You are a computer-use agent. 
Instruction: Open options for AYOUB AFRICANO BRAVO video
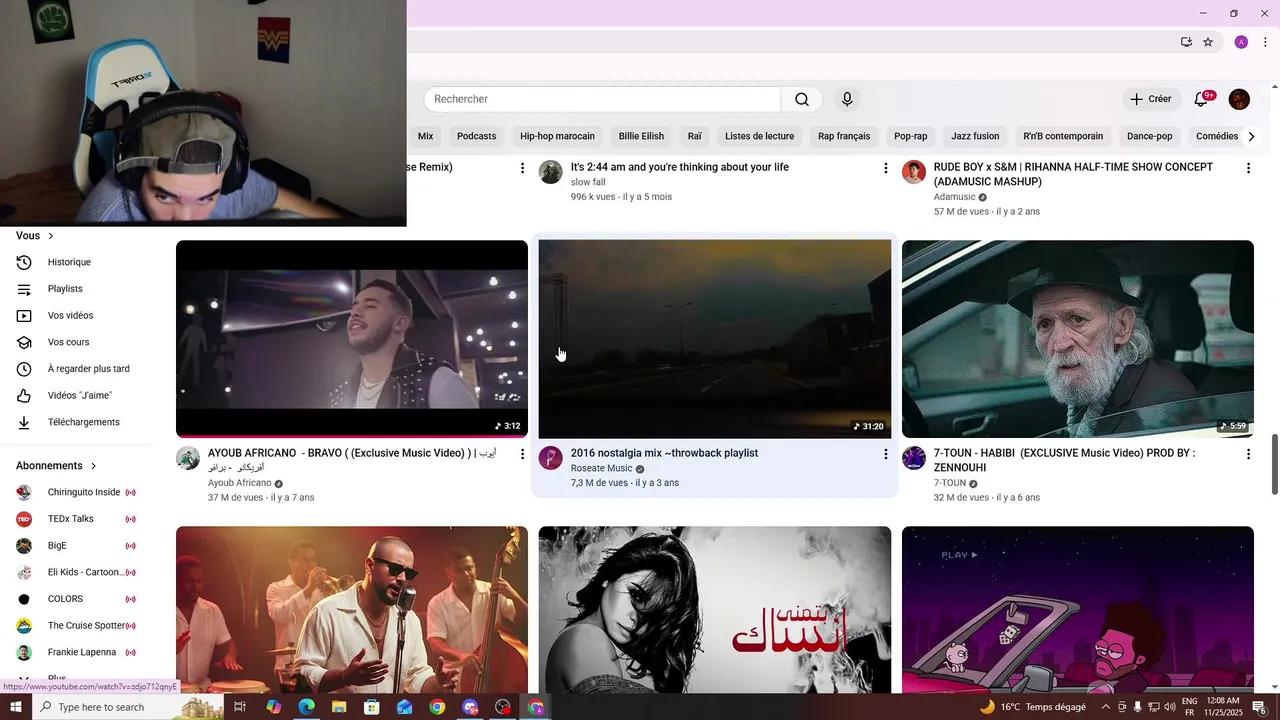[522, 454]
